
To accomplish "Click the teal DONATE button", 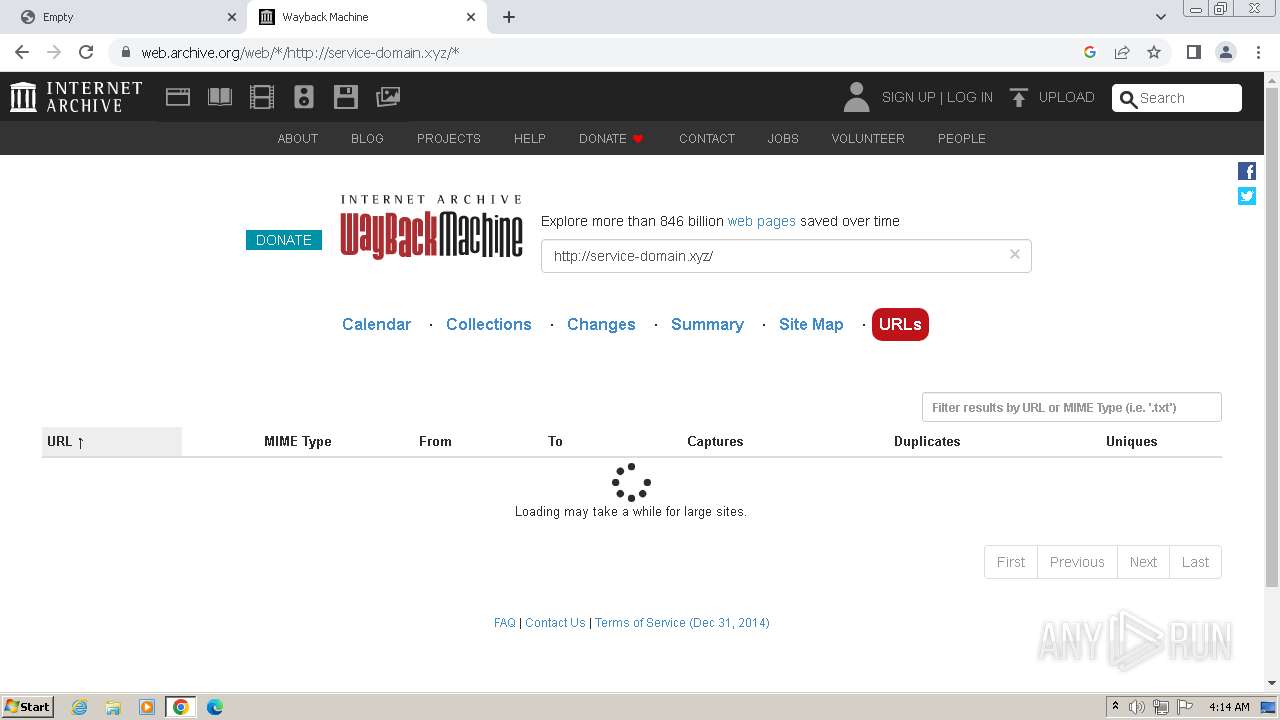I will tap(284, 240).
